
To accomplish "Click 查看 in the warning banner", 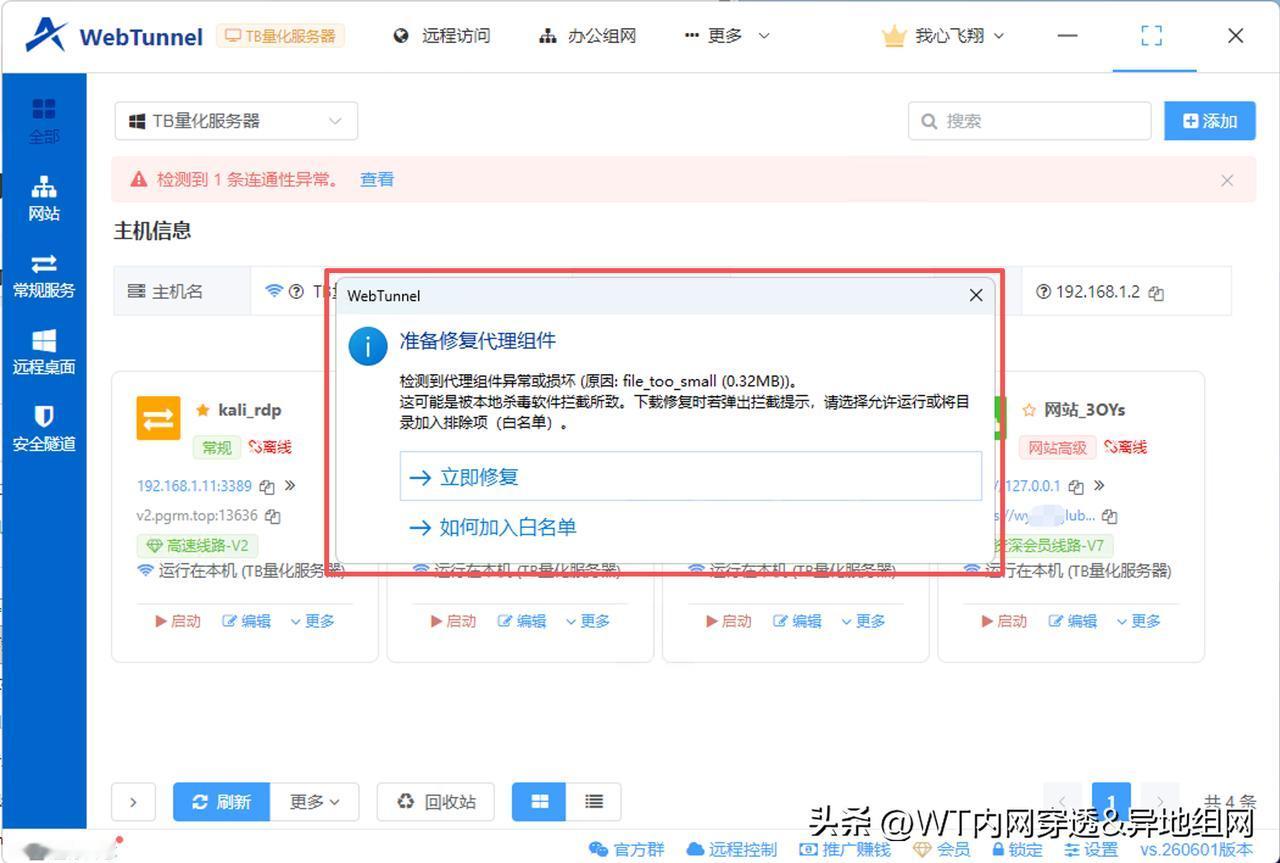I will [x=377, y=180].
